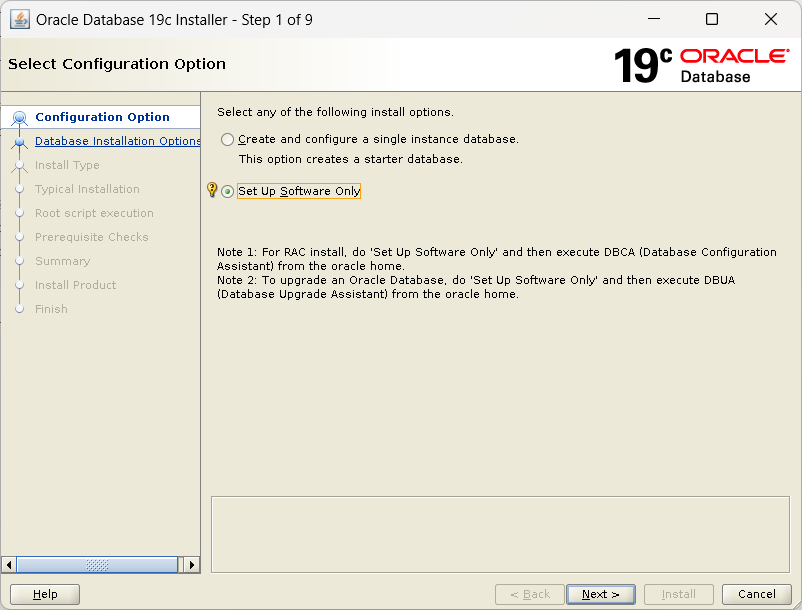
Task: Click inside the empty message area at bottom
Action: 500,534
